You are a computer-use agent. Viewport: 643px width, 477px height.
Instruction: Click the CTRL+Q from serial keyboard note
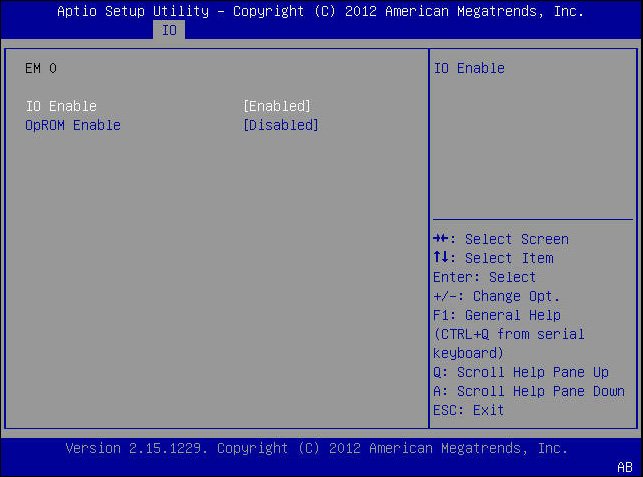(508, 344)
